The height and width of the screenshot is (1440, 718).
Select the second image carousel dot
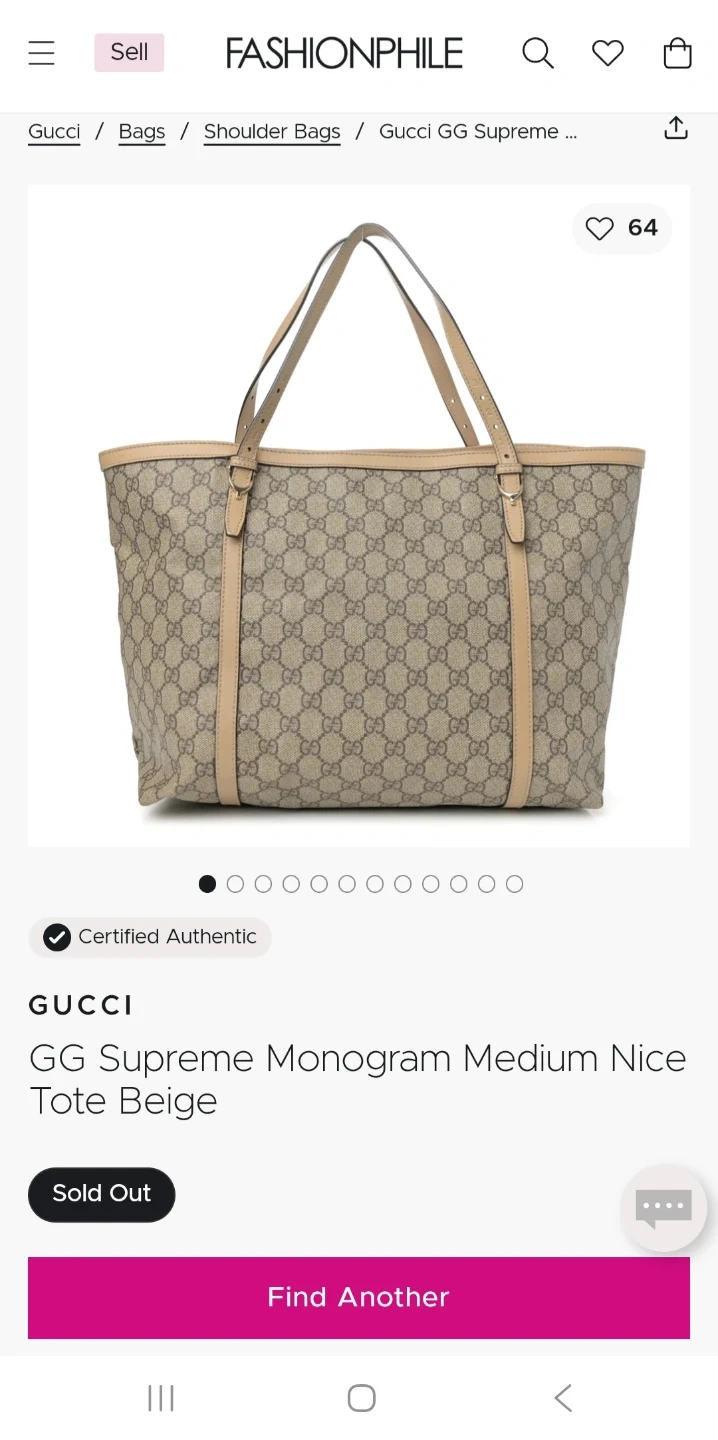pos(236,884)
